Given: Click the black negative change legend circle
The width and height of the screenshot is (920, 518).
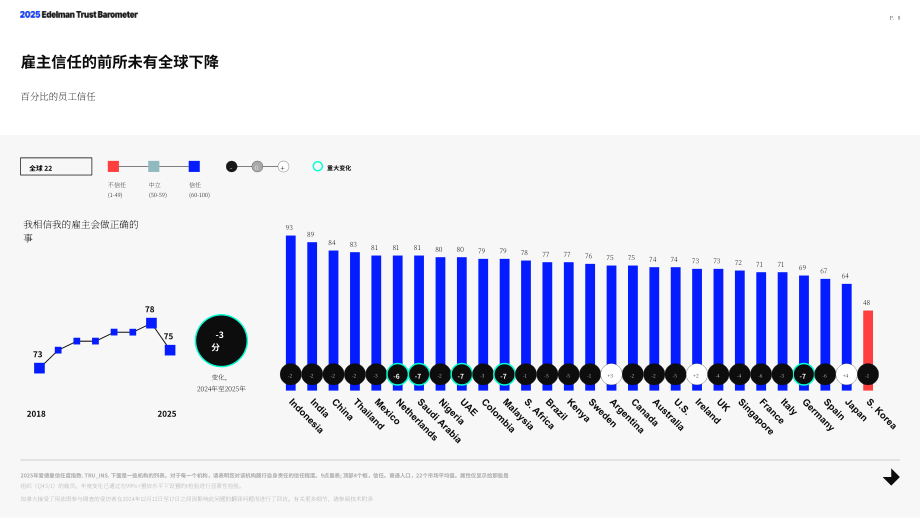Looking at the screenshot, I should click(232, 167).
